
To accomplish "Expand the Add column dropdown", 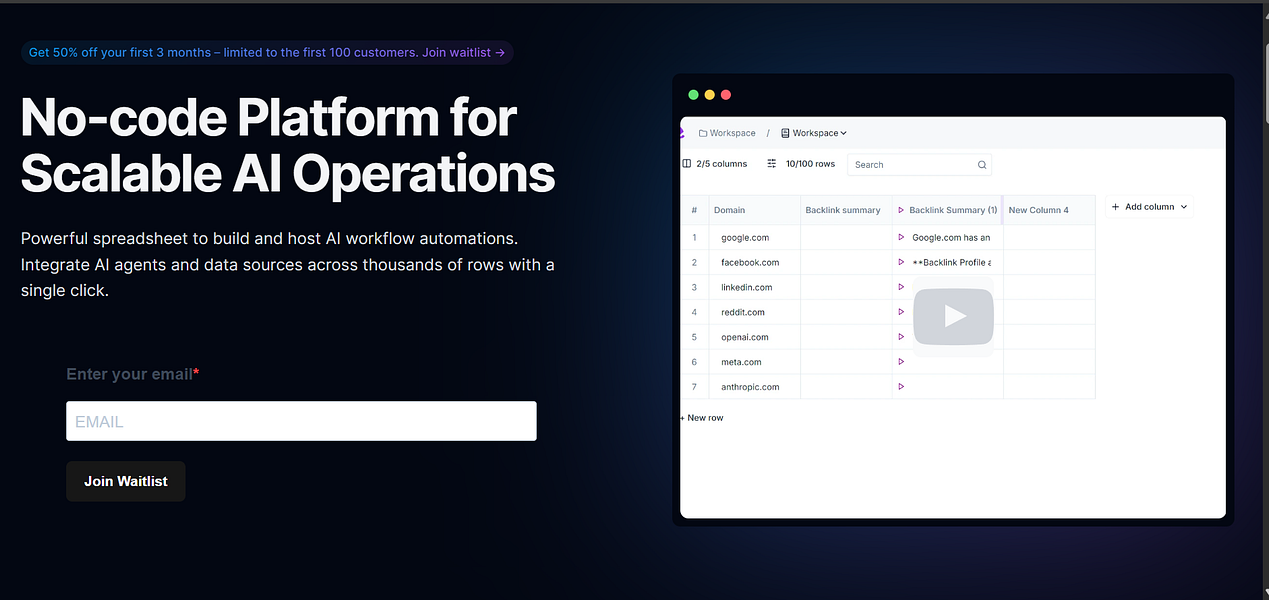I will tap(1149, 207).
